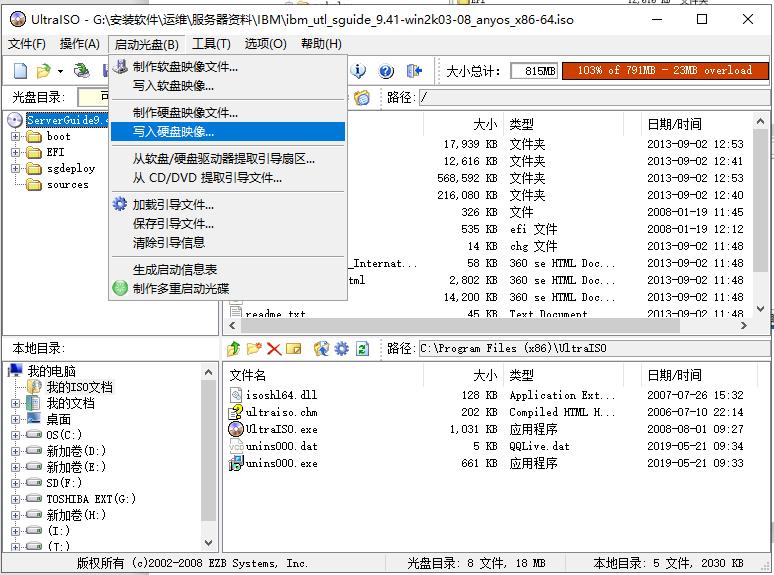The width and height of the screenshot is (774, 575).
Task: Click the Rename icon in local toolbar
Action: [x=294, y=348]
